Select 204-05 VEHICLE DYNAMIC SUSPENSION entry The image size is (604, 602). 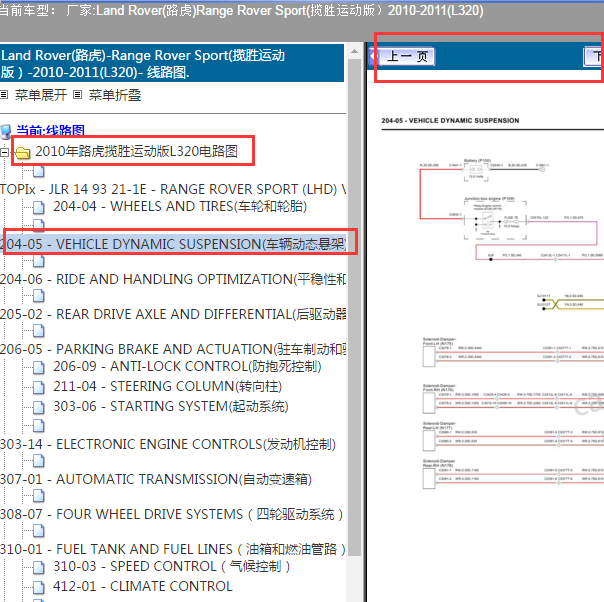point(173,244)
